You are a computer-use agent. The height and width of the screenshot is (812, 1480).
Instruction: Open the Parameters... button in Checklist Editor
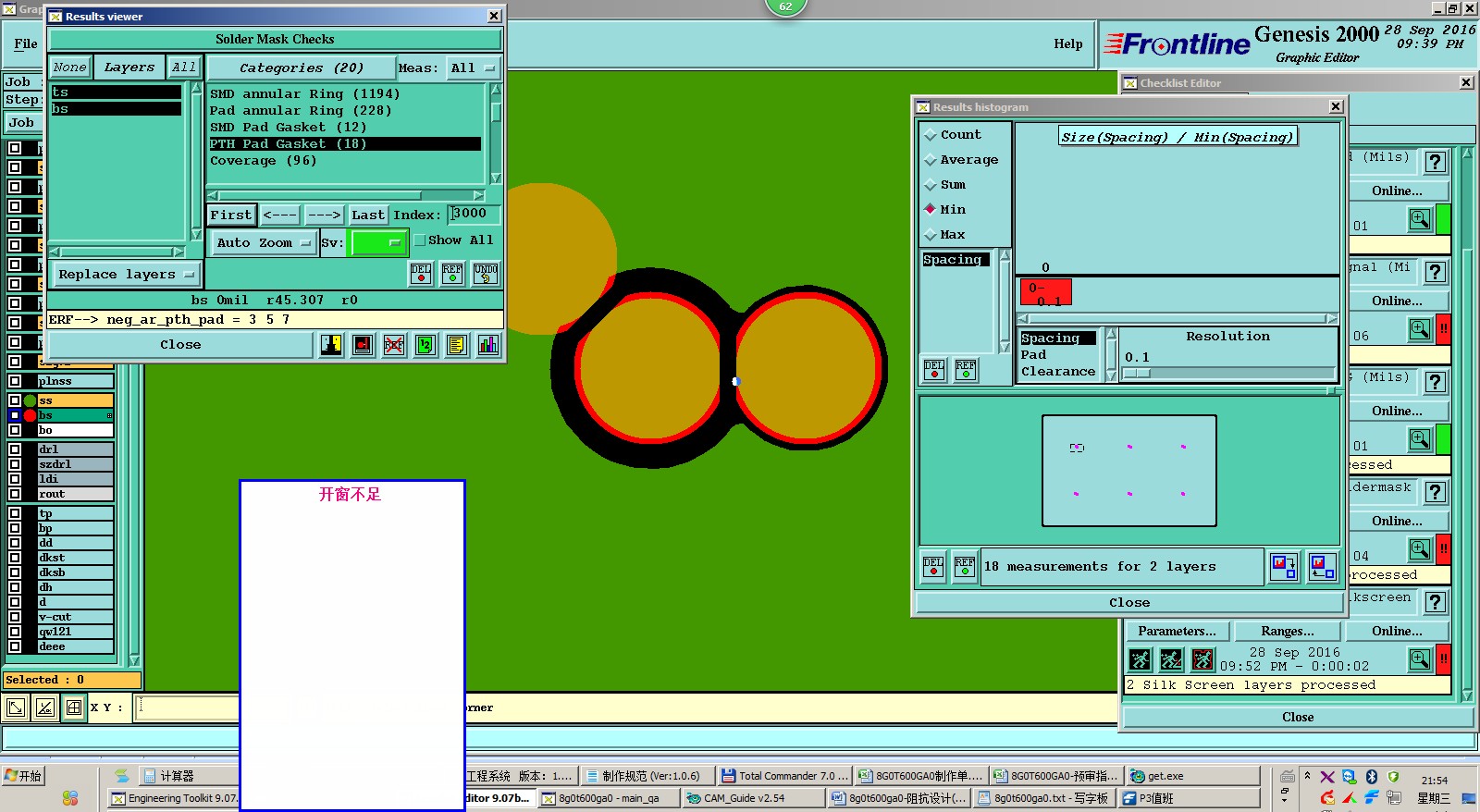[1177, 632]
